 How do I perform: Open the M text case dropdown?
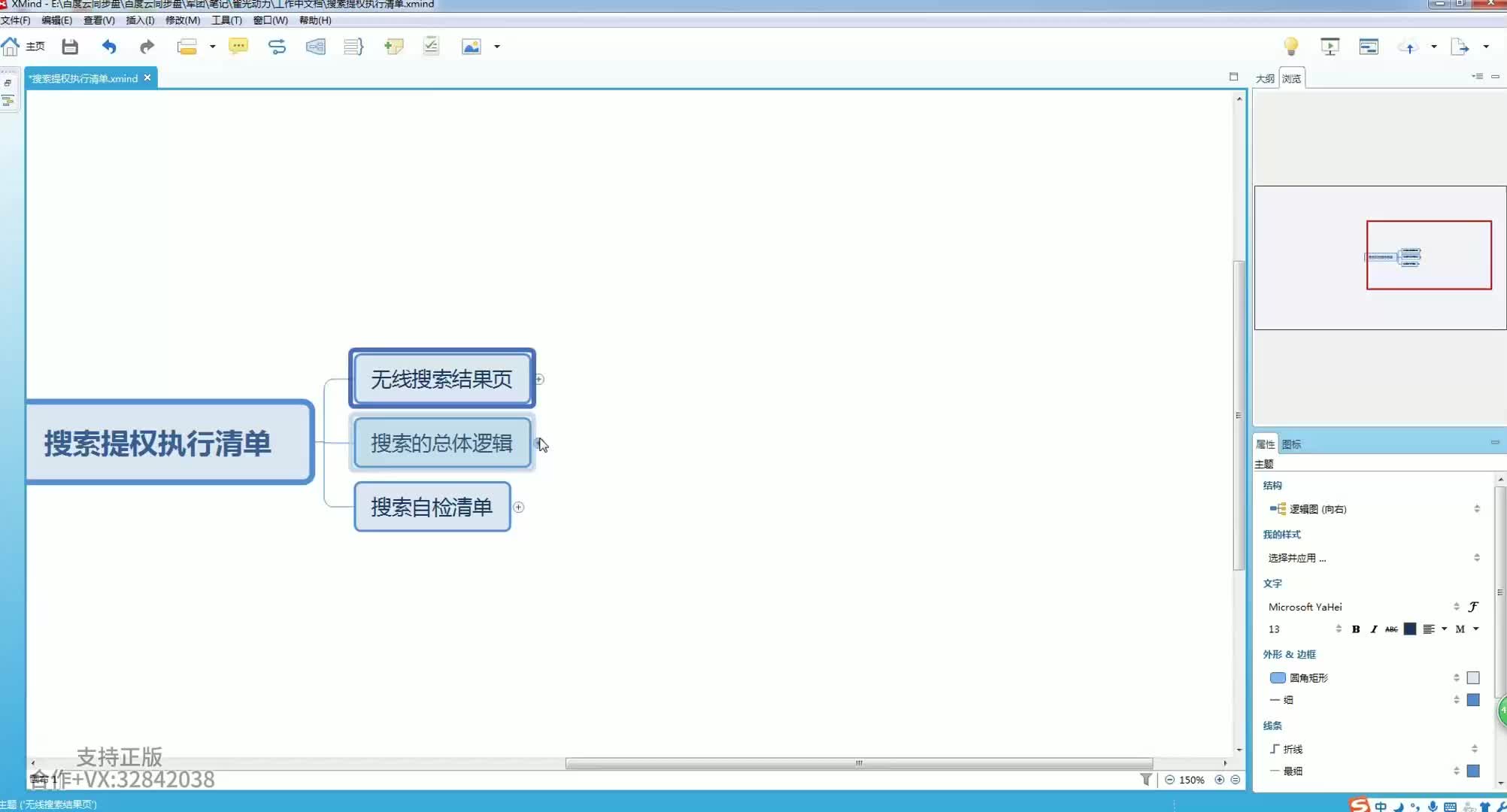point(1476,629)
